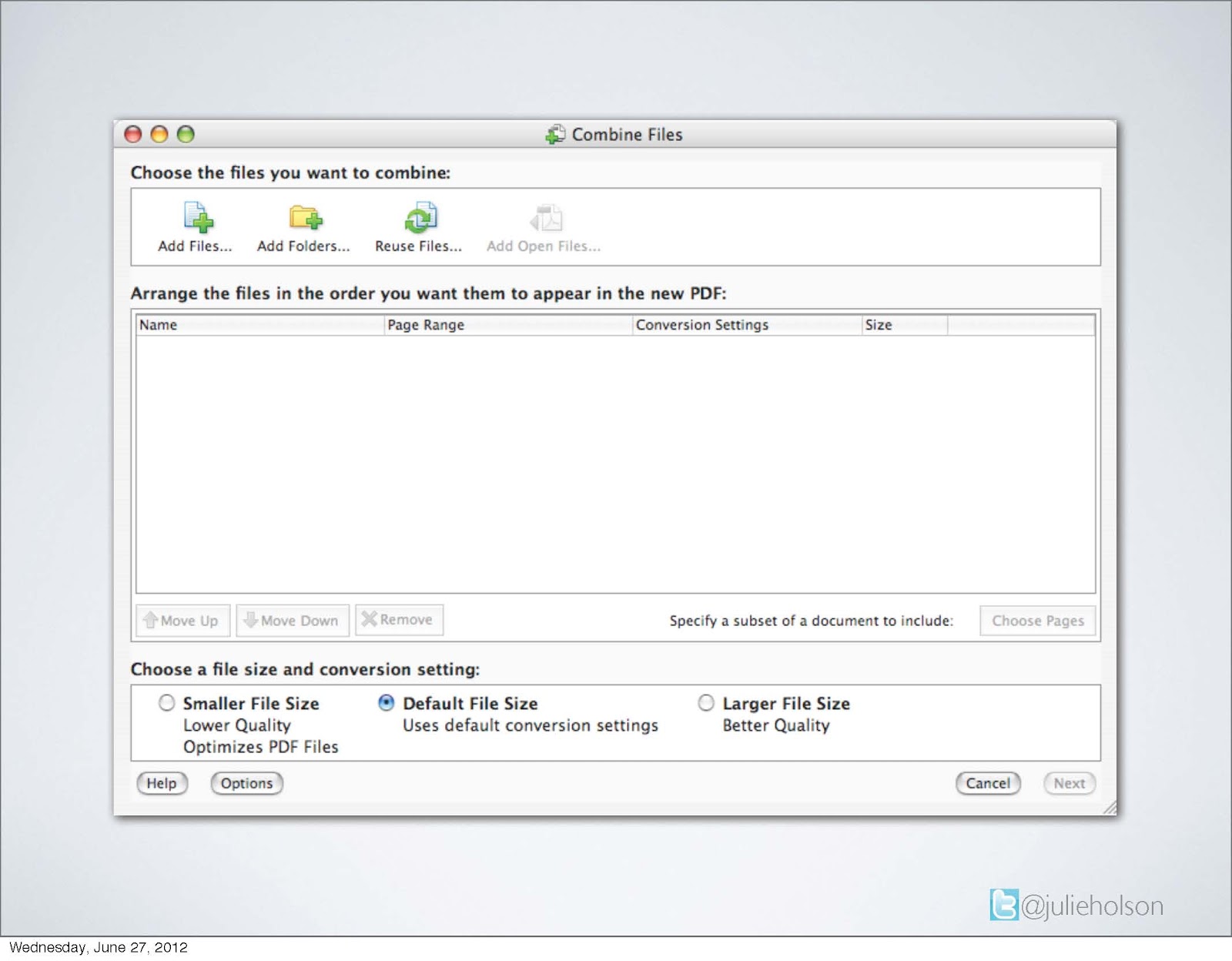Image resolution: width=1232 pixels, height=961 pixels.
Task: Click 'Arrange the files in the order' heading
Action: [x=428, y=293]
